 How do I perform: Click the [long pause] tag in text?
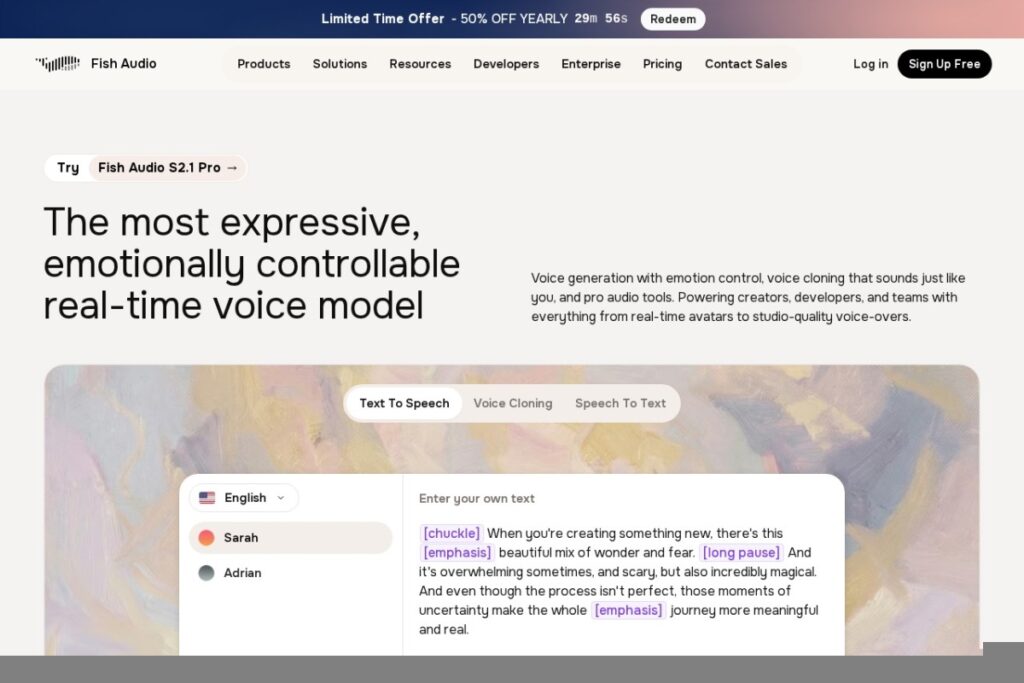pos(741,553)
